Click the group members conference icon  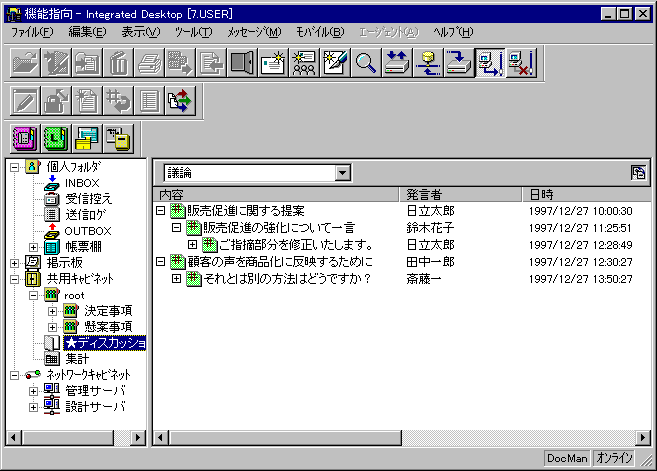click(304, 63)
